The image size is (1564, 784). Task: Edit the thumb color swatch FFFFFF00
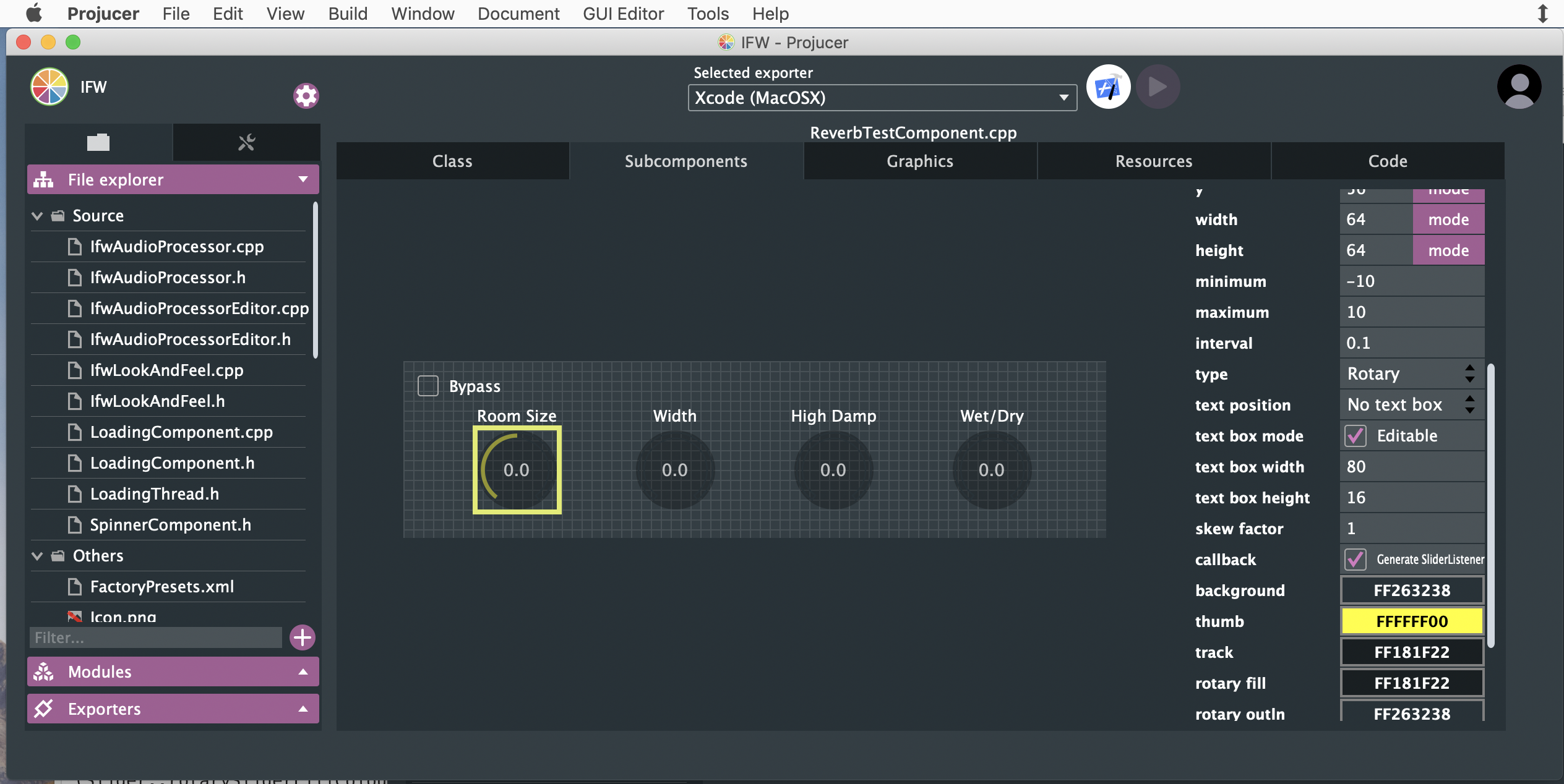click(1411, 621)
